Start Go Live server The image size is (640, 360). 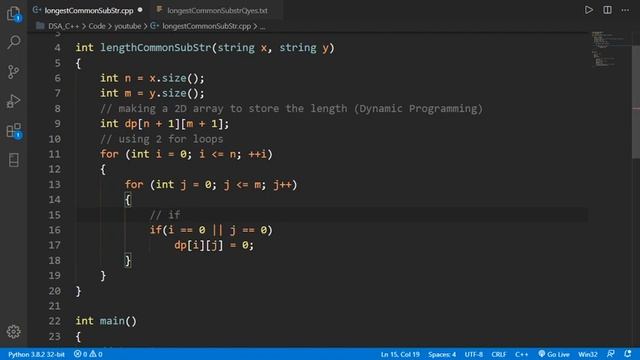pos(554,354)
